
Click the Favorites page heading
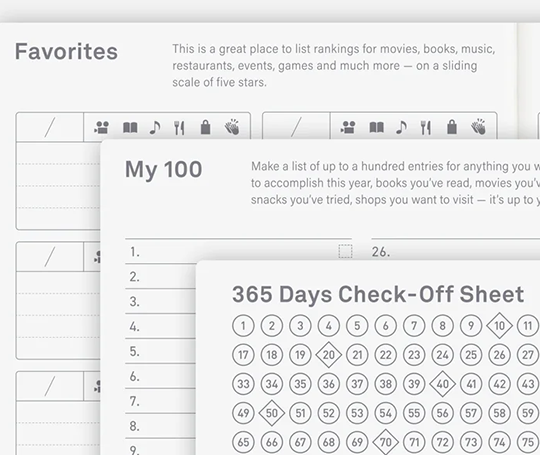66,51
